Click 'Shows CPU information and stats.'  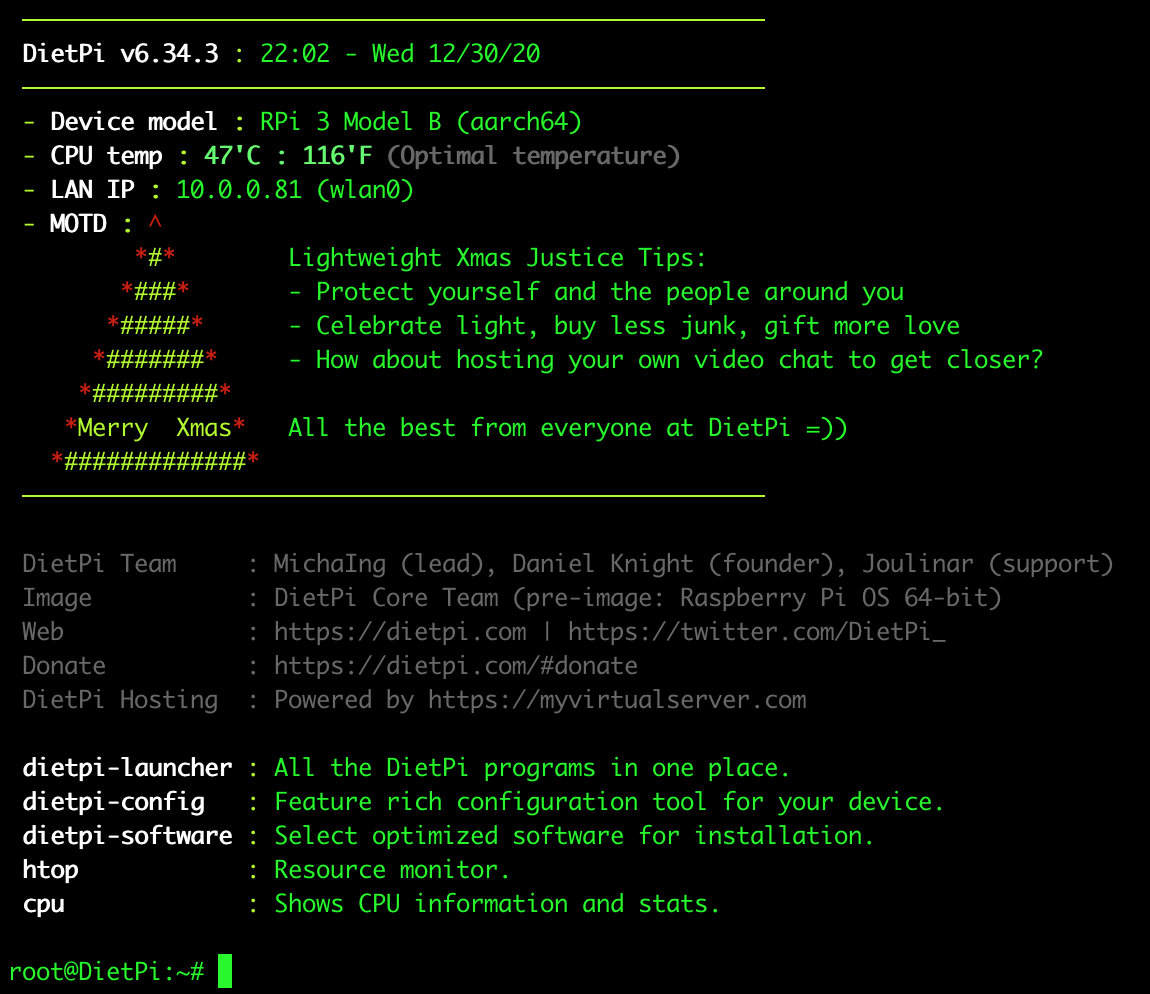point(497,904)
